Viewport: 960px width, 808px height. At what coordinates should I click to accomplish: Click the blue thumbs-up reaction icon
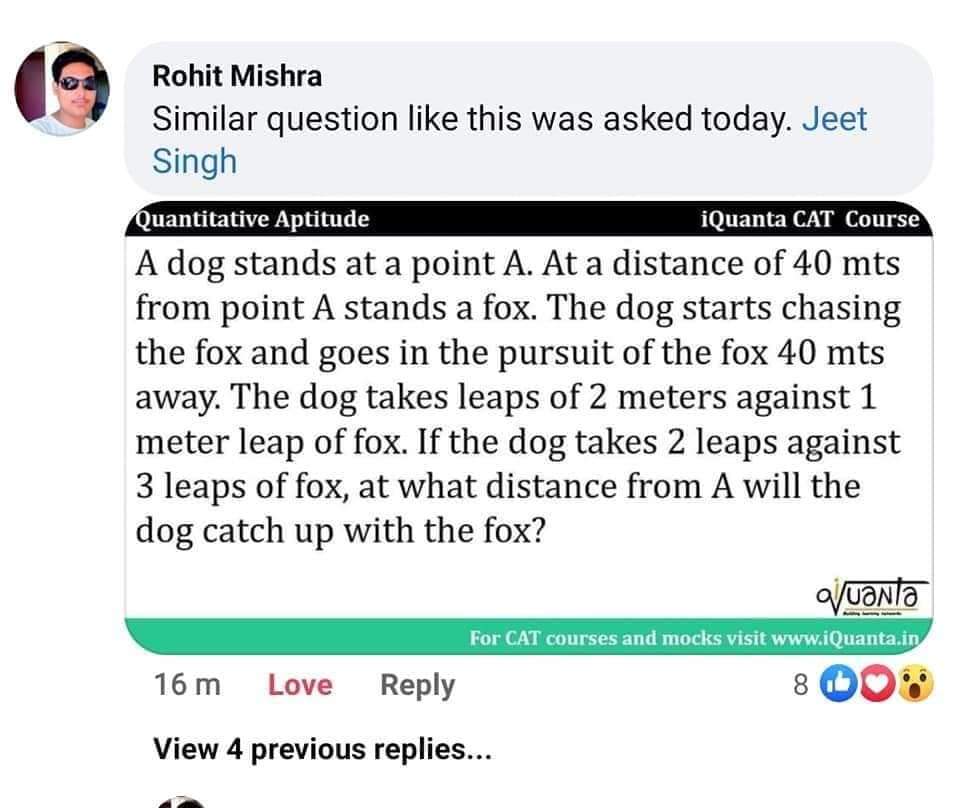coord(838,684)
